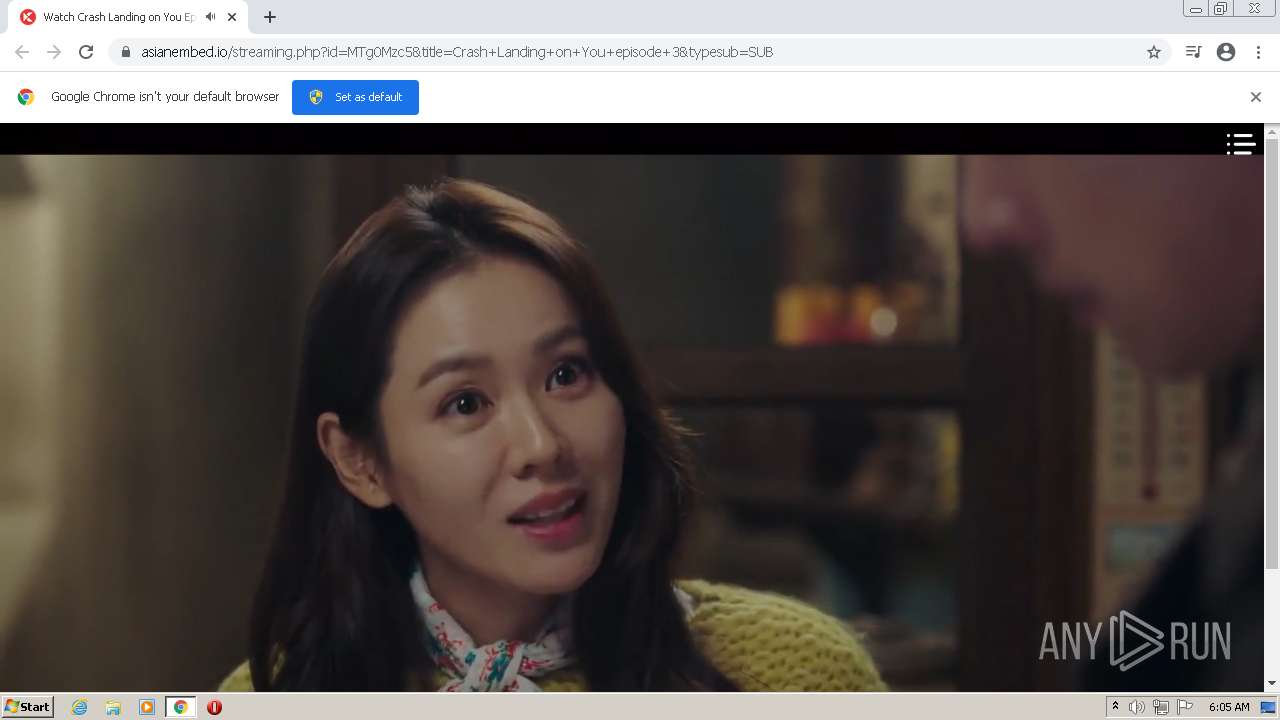Switch to Chrome taskbar button
The image size is (1280, 720).
coord(181,707)
